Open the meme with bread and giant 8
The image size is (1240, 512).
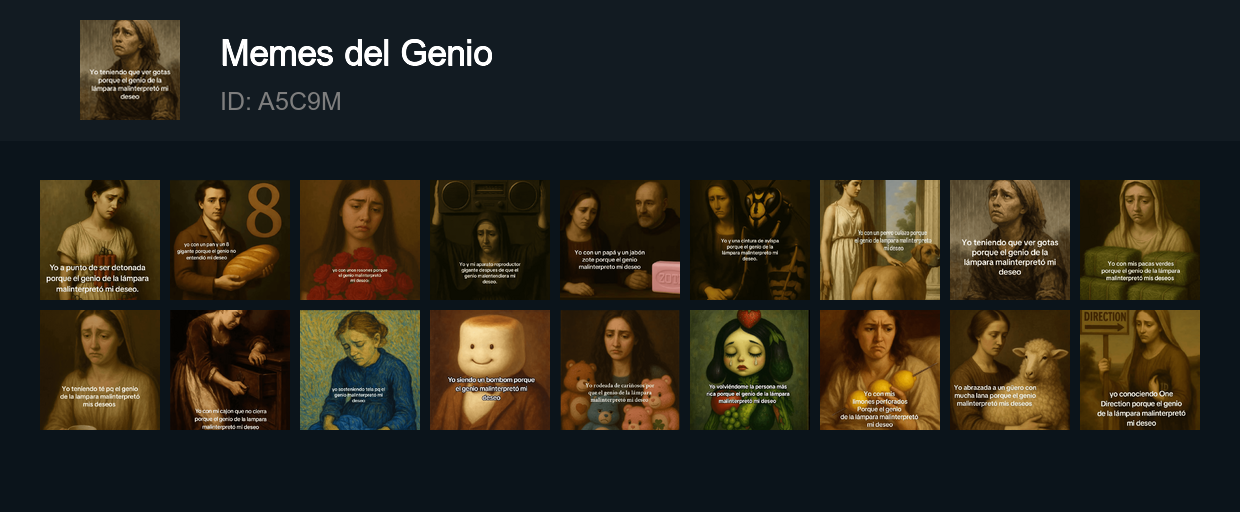230,240
